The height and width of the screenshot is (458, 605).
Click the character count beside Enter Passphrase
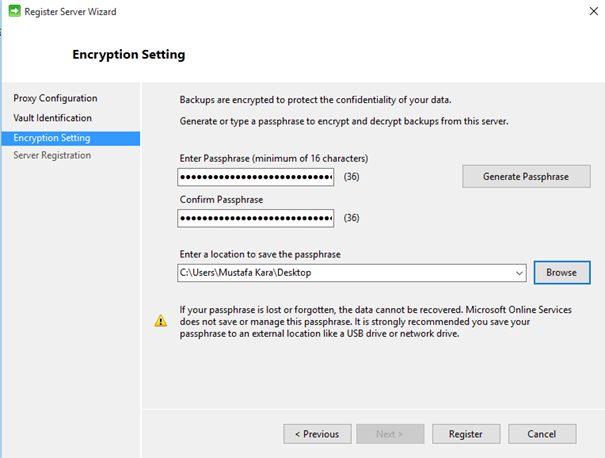352,177
